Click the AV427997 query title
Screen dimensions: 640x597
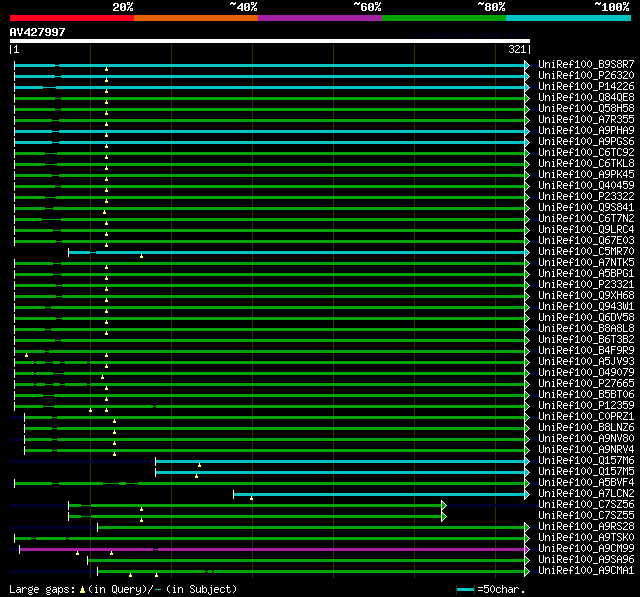coord(38,32)
